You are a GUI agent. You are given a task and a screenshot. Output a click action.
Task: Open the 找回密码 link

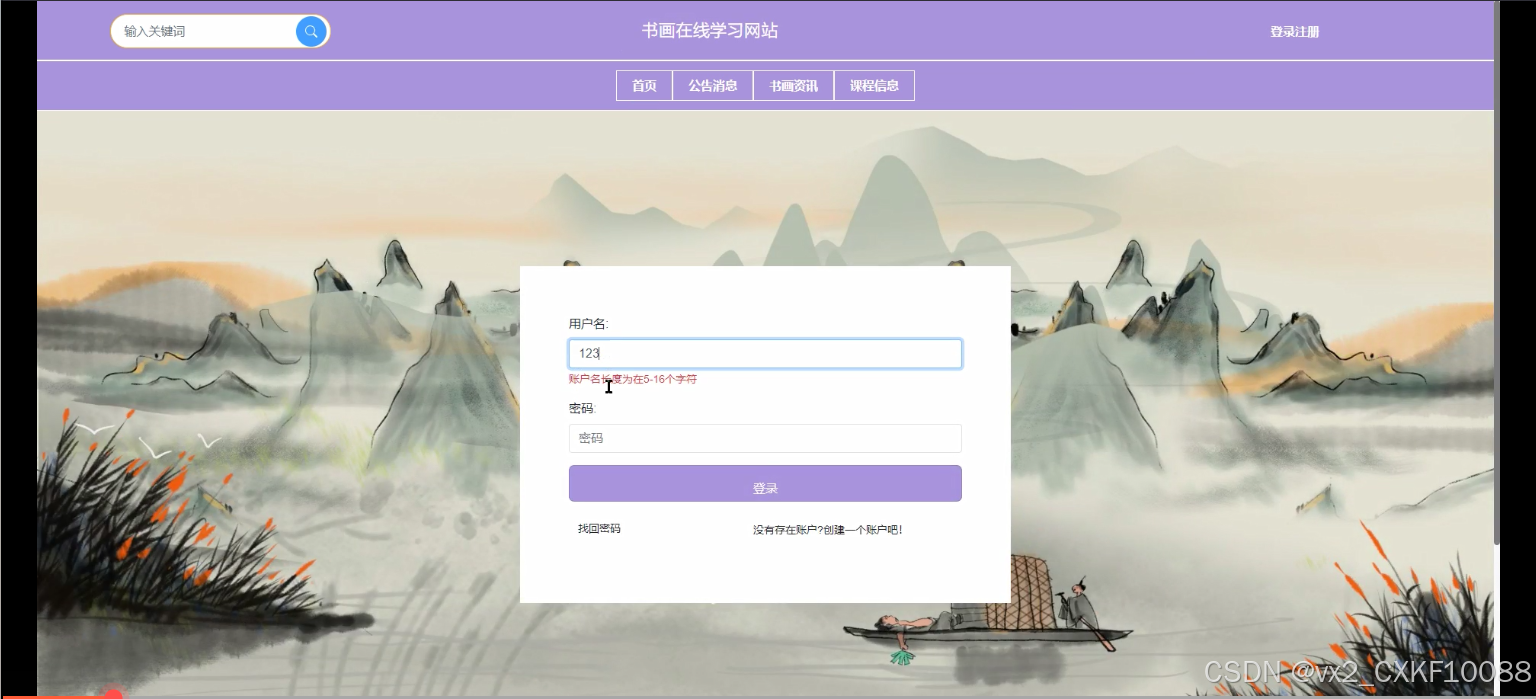click(599, 528)
